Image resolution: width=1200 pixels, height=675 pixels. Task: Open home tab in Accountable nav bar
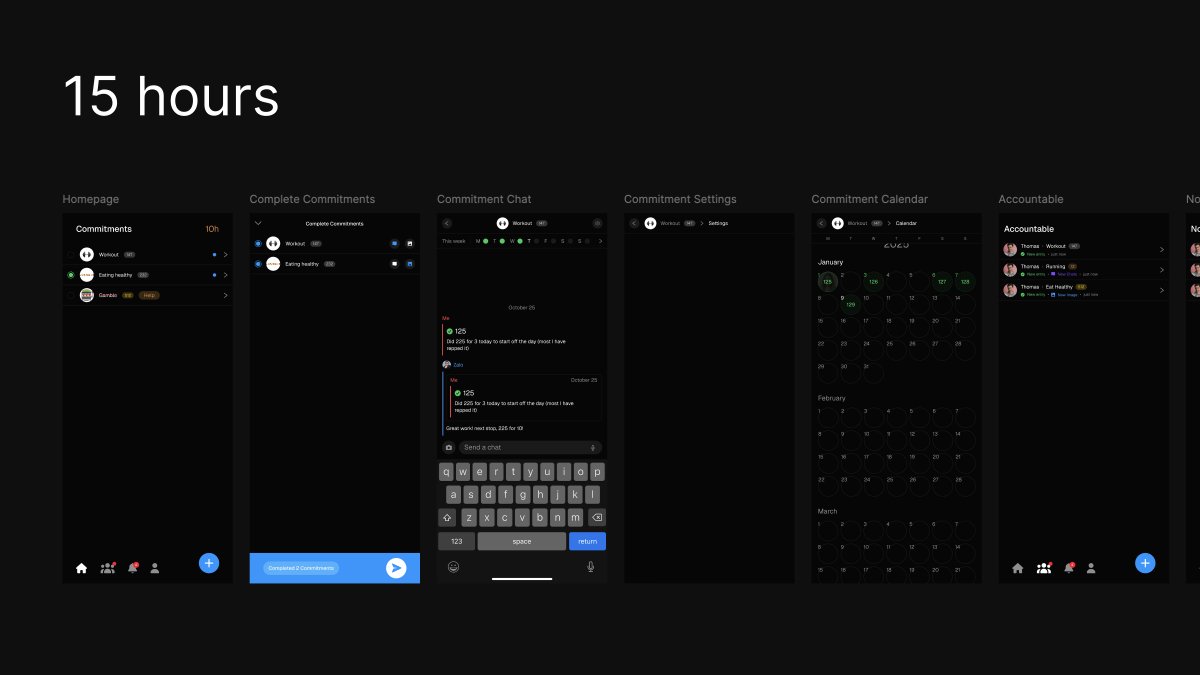click(x=1017, y=568)
